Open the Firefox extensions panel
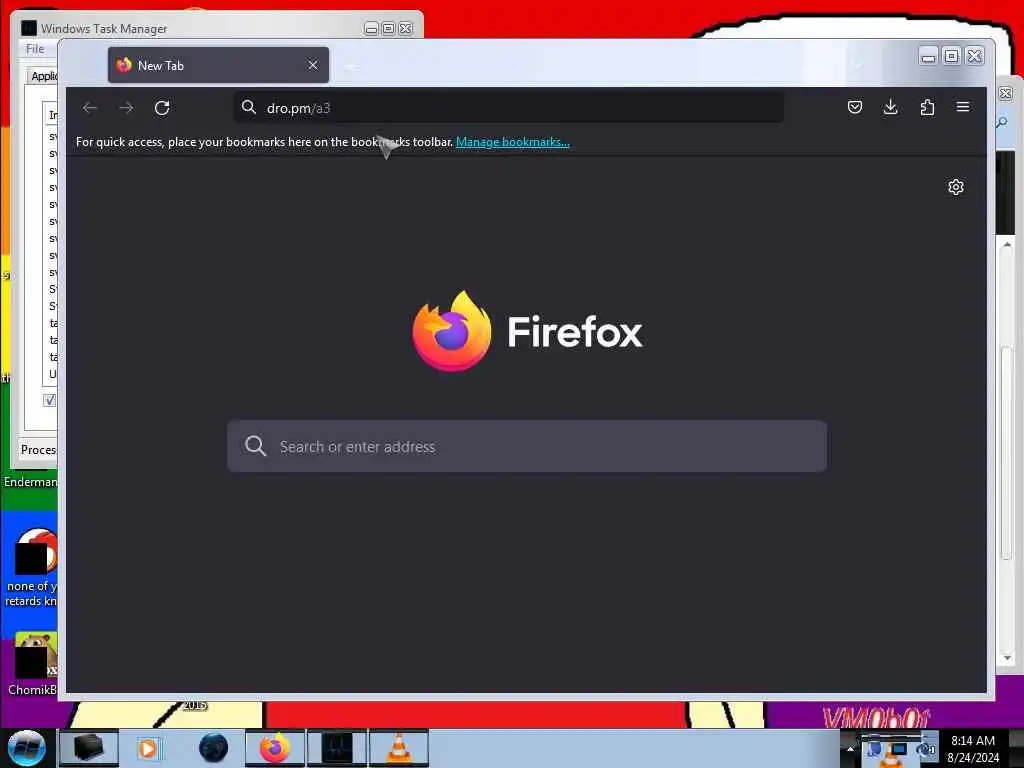This screenshot has height=768, width=1024. pyautogui.click(x=927, y=107)
